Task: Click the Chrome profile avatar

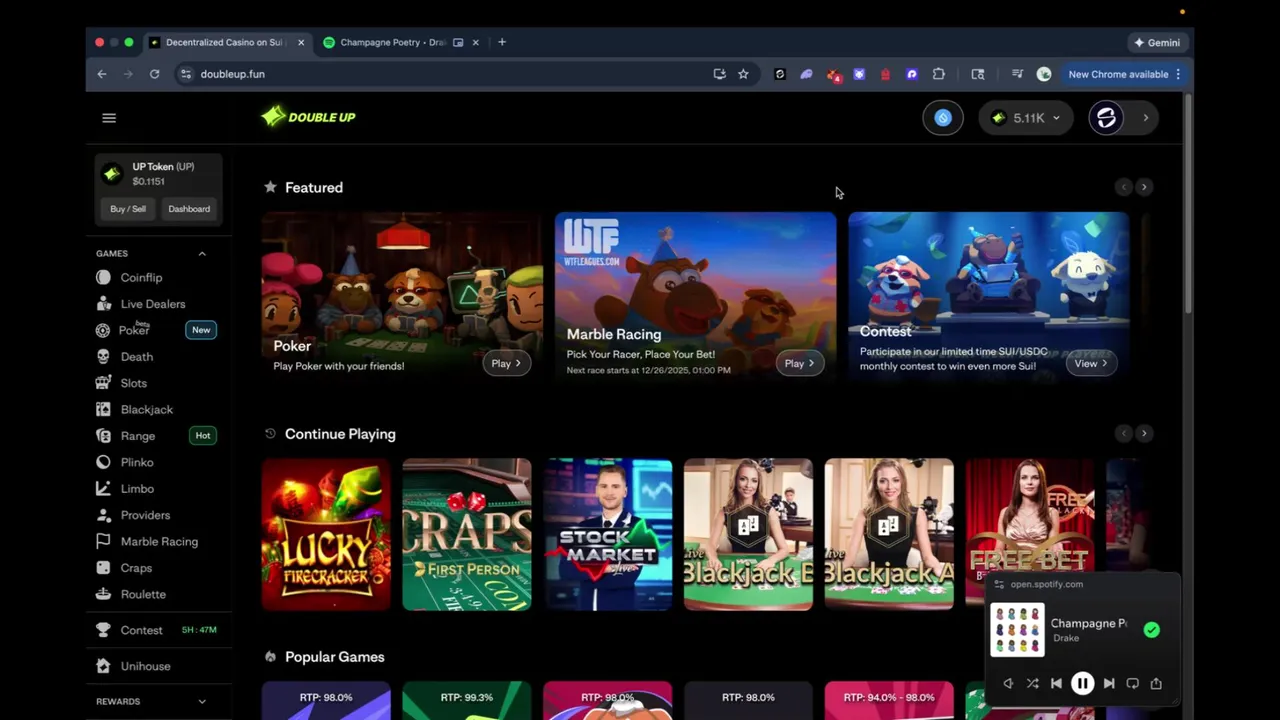Action: 1044,74
